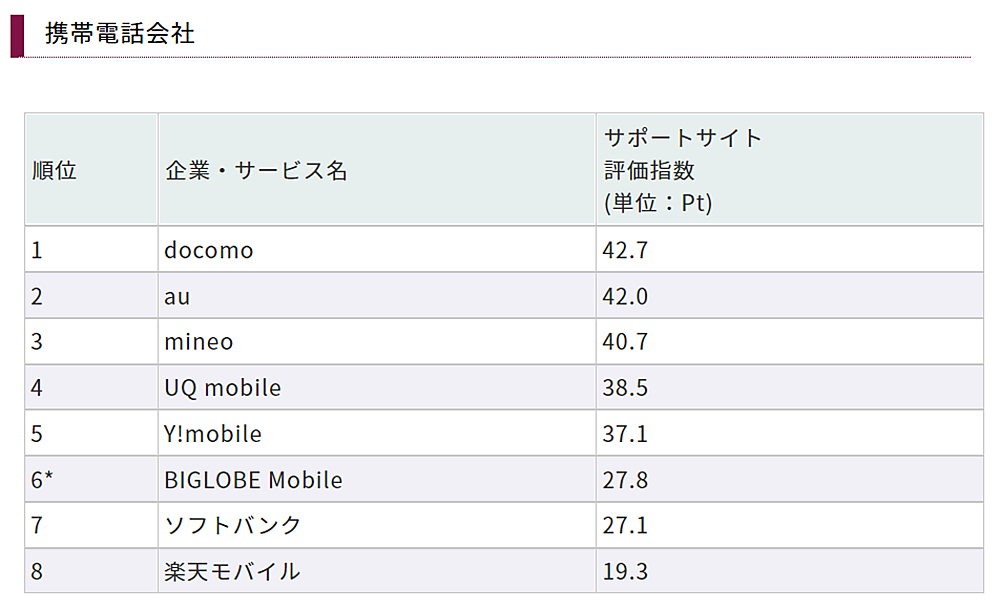The image size is (1000, 609).
Task: Click the 42.7 score value
Action: (626, 250)
